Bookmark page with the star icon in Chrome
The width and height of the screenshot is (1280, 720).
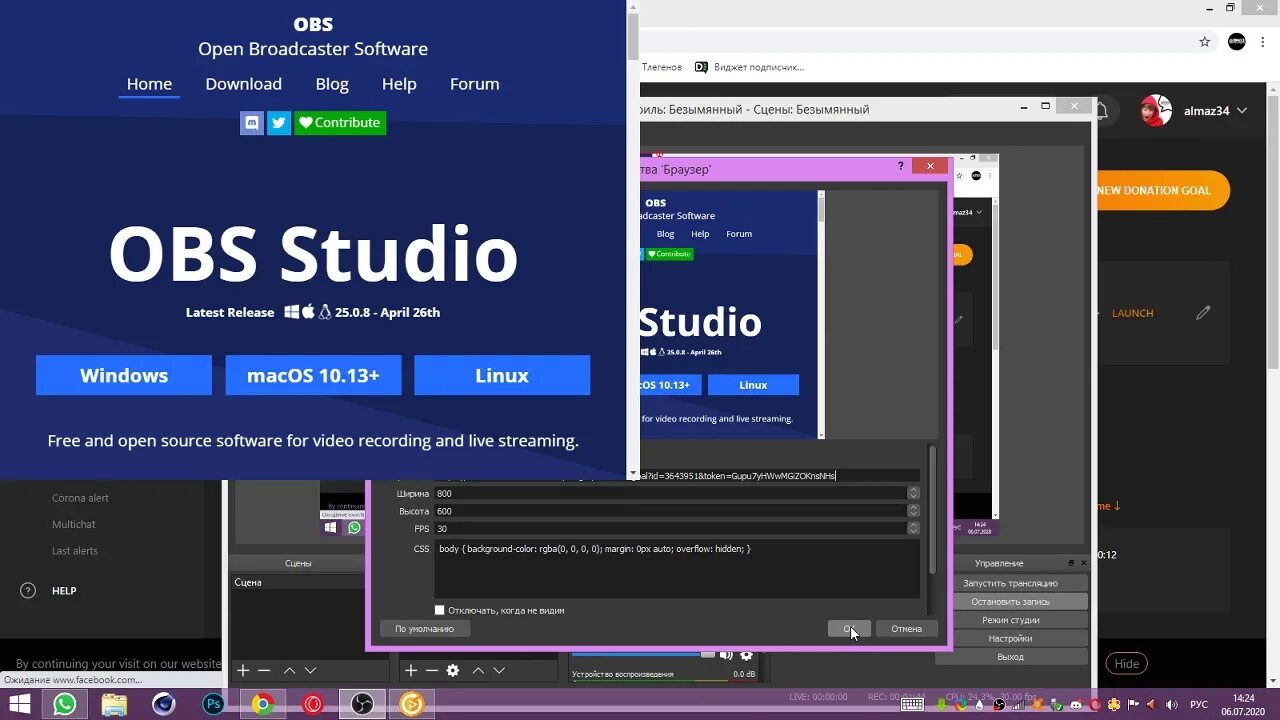coord(1205,42)
